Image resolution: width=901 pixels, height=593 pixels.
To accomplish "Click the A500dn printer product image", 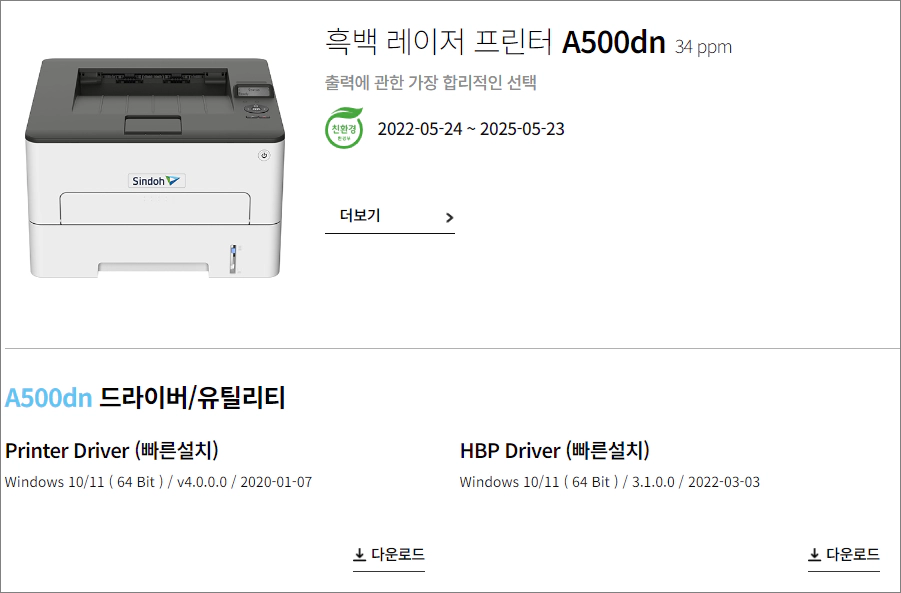I will pos(155,168).
